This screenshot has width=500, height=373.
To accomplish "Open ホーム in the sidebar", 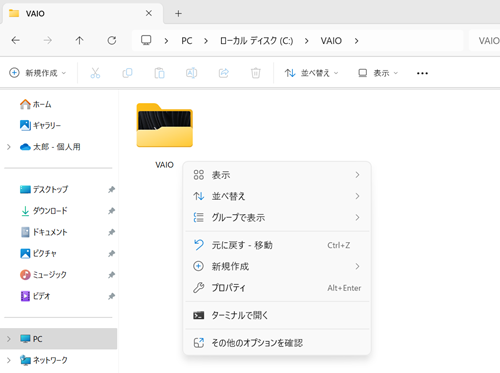I will coord(35,104).
